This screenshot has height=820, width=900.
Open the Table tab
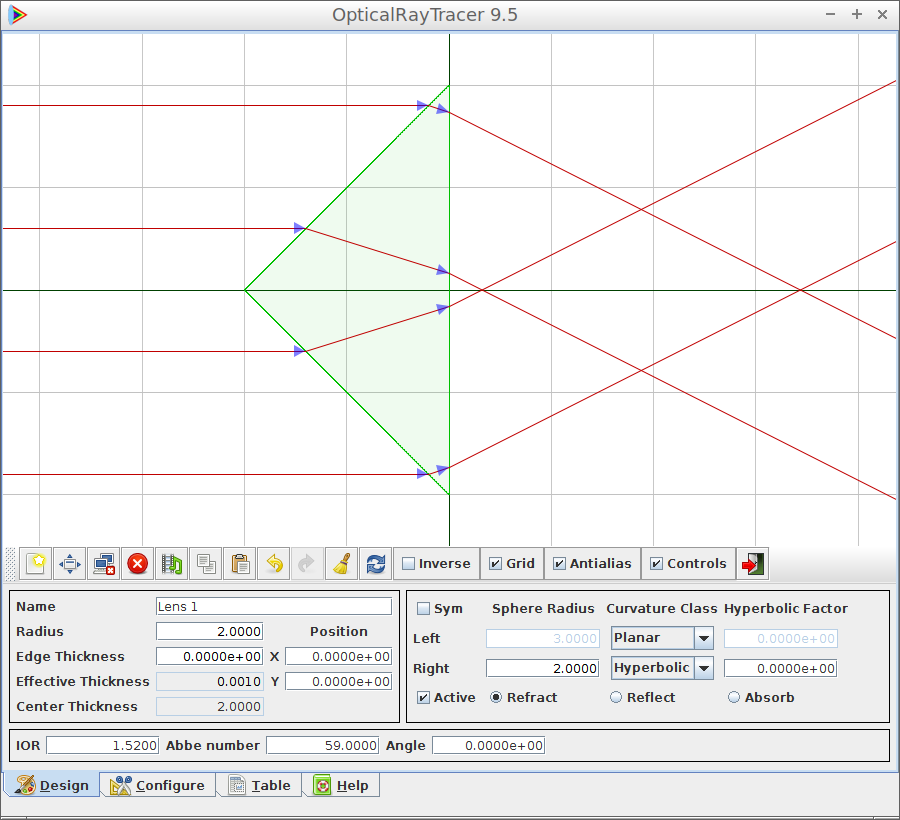pos(259,786)
